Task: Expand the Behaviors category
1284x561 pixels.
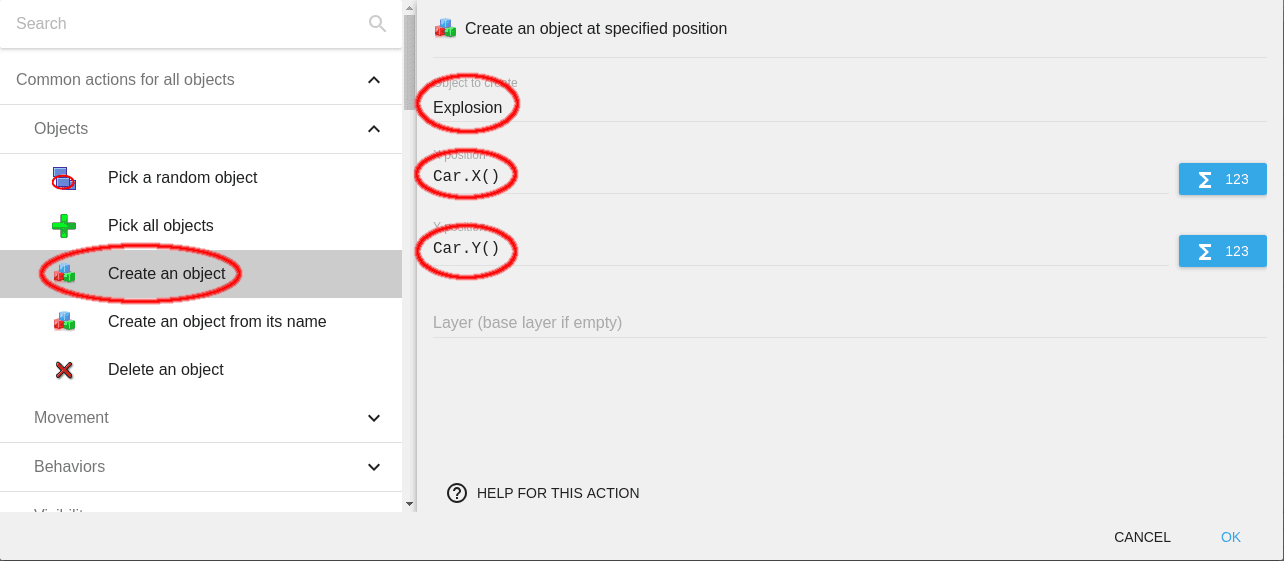Action: (x=374, y=467)
